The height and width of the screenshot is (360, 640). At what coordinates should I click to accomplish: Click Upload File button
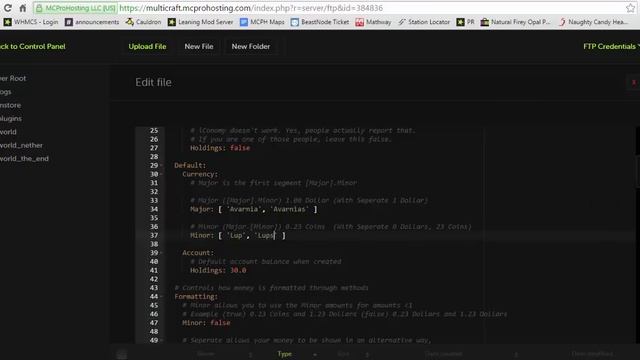(147, 47)
